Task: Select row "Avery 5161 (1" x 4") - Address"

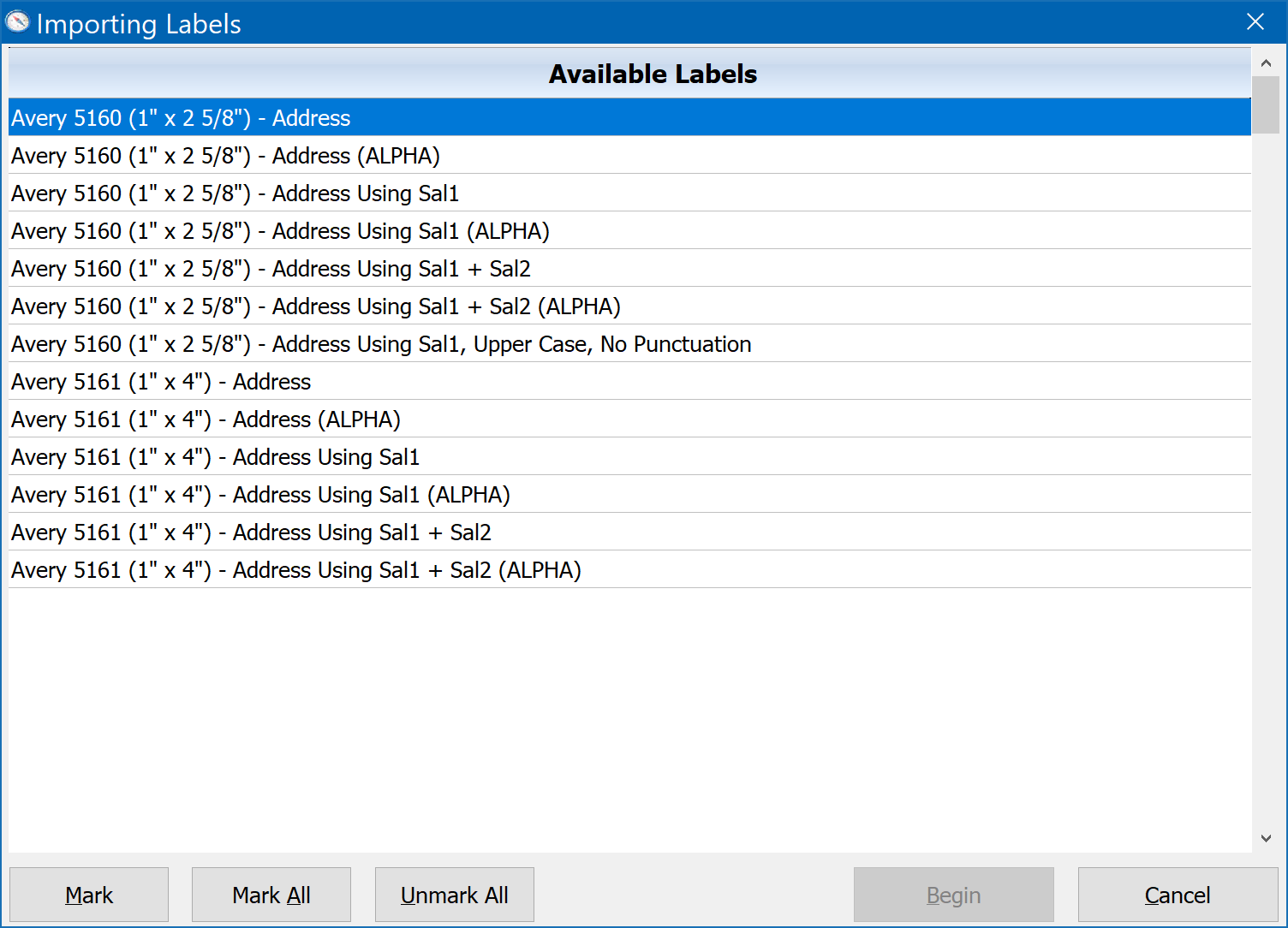Action: (x=630, y=381)
